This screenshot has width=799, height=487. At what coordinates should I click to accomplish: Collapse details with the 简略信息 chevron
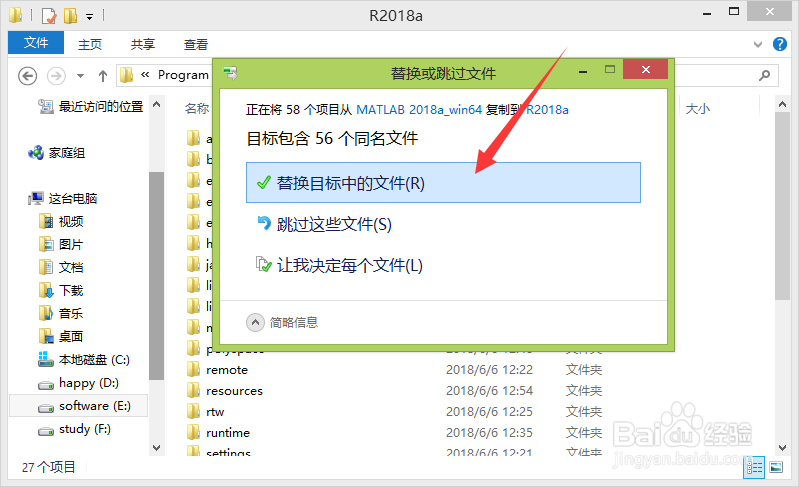pyautogui.click(x=255, y=322)
